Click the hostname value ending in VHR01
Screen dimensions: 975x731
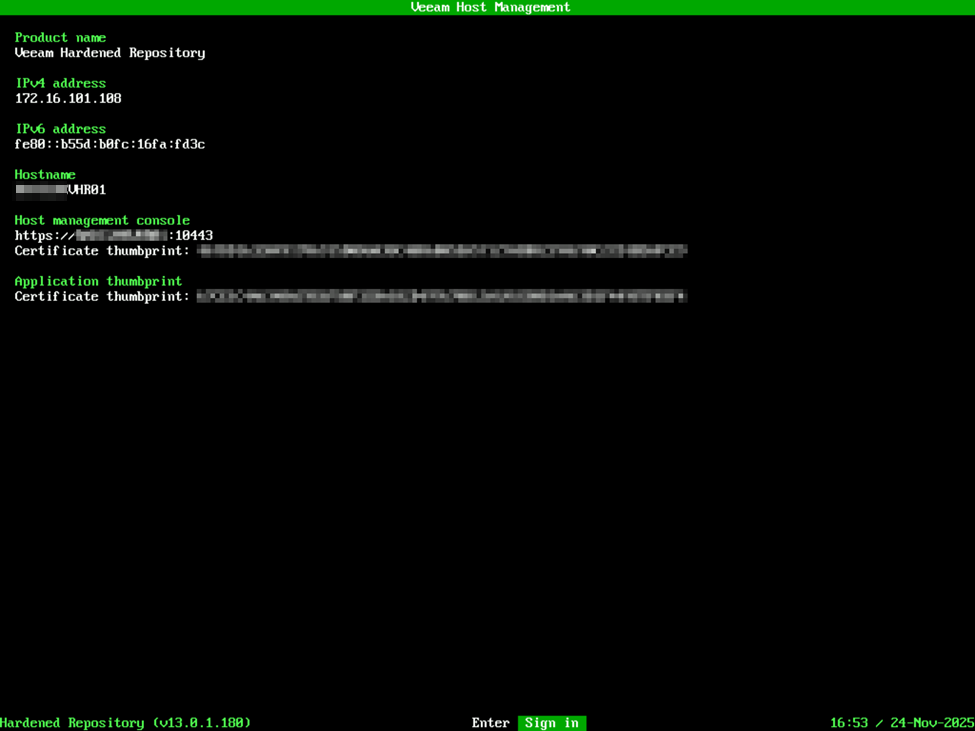(x=61, y=190)
